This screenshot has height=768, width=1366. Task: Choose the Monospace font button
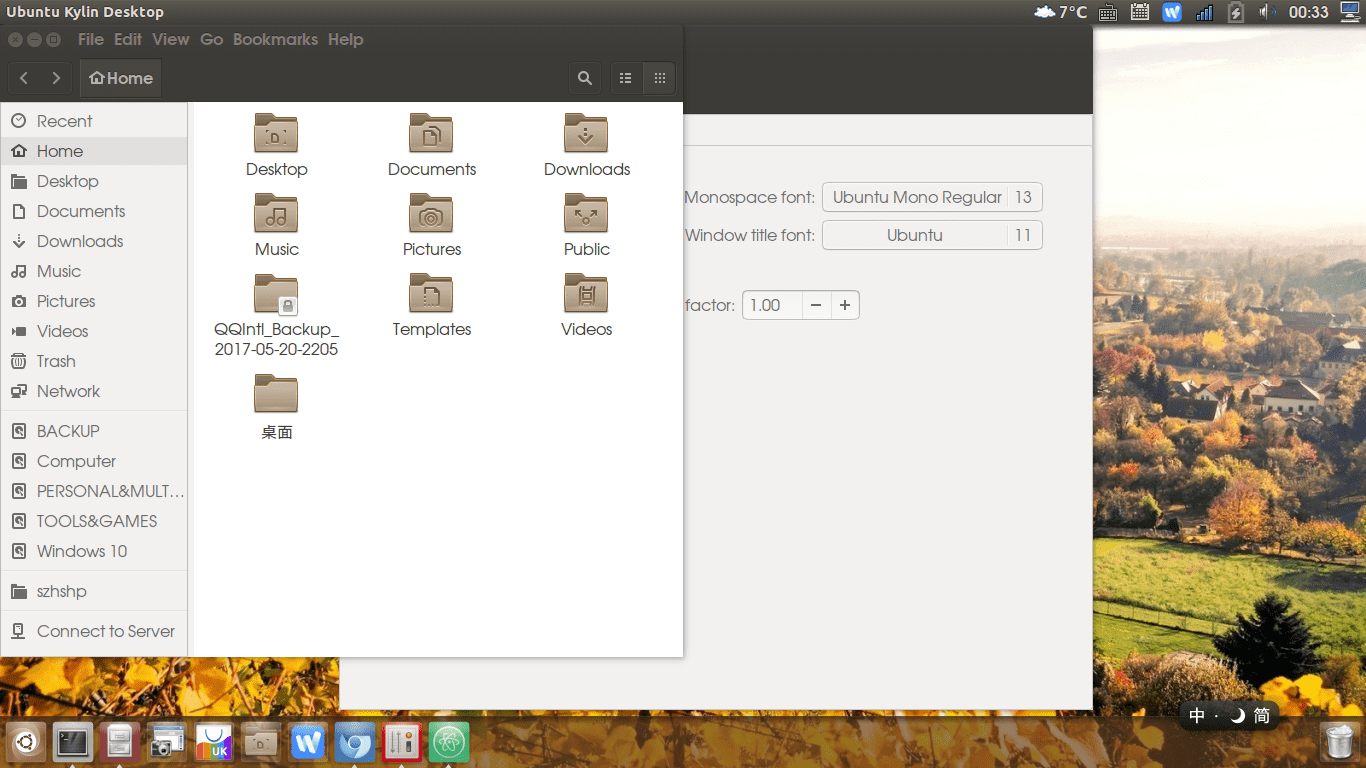coord(932,197)
